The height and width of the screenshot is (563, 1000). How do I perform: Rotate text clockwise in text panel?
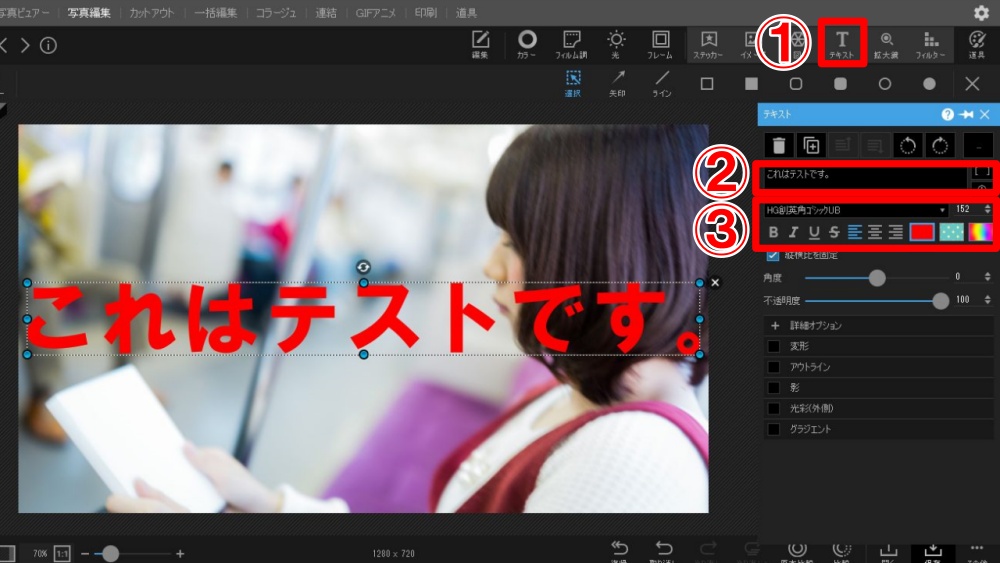click(x=940, y=145)
